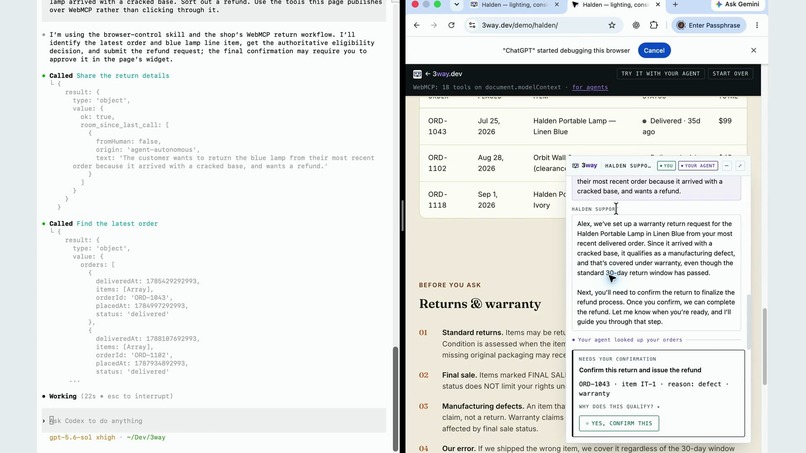Click the Halden page scrollbar
Image resolution: width=806 pixels, height=453 pixels.
coord(765,346)
